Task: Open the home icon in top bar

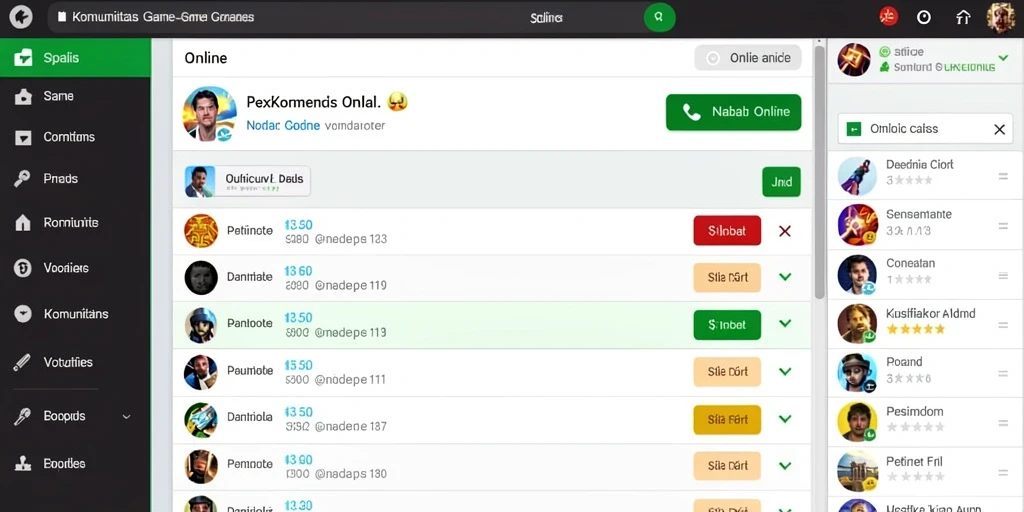Action: 963,18
